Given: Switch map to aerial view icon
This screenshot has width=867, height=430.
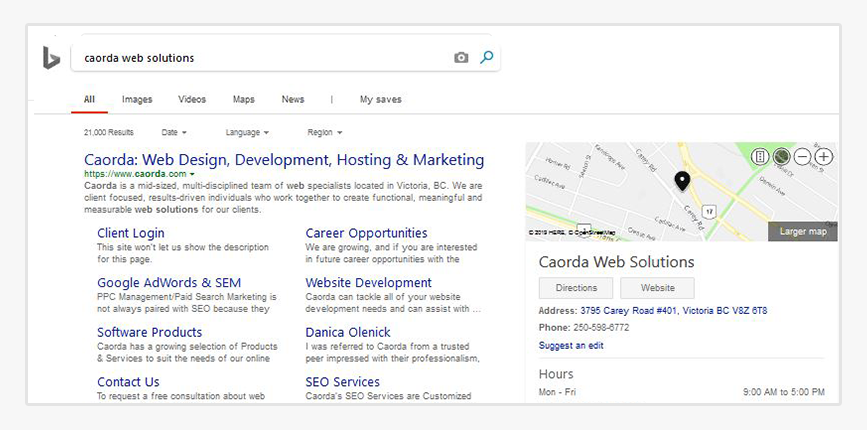Looking at the screenshot, I should (x=781, y=157).
